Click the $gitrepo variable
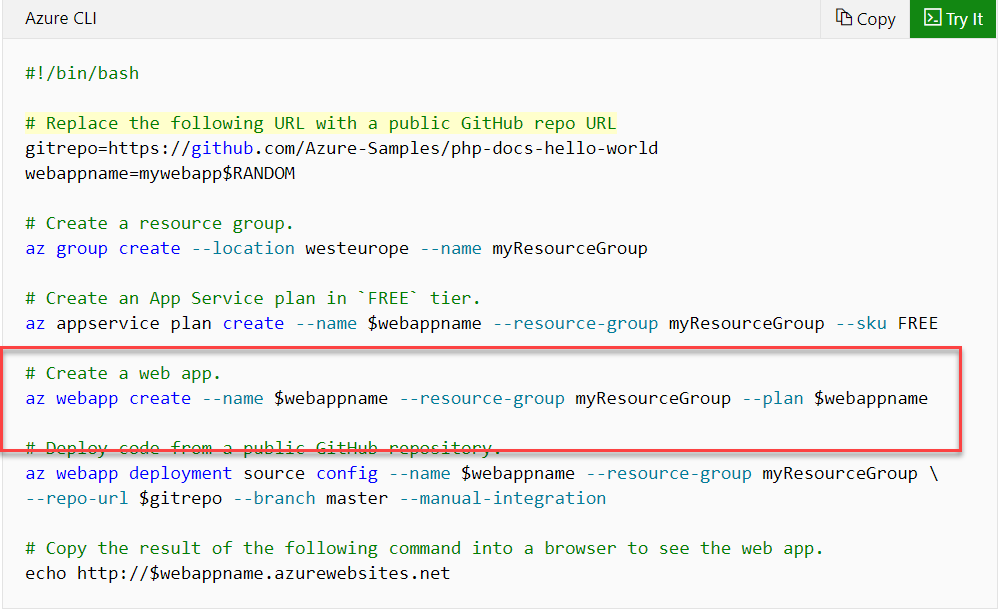The width and height of the screenshot is (998, 610). [181, 499]
